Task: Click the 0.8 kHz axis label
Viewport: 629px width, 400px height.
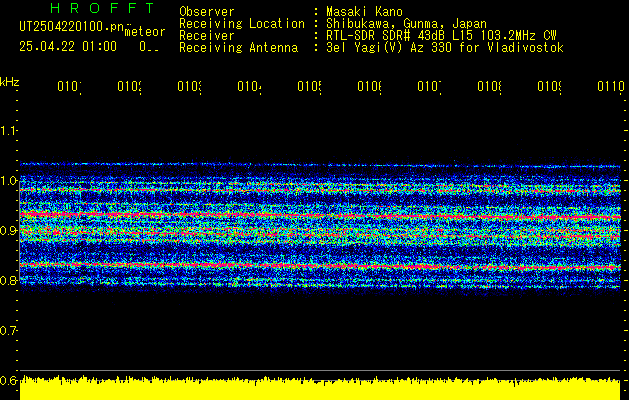Action: (x=8, y=280)
